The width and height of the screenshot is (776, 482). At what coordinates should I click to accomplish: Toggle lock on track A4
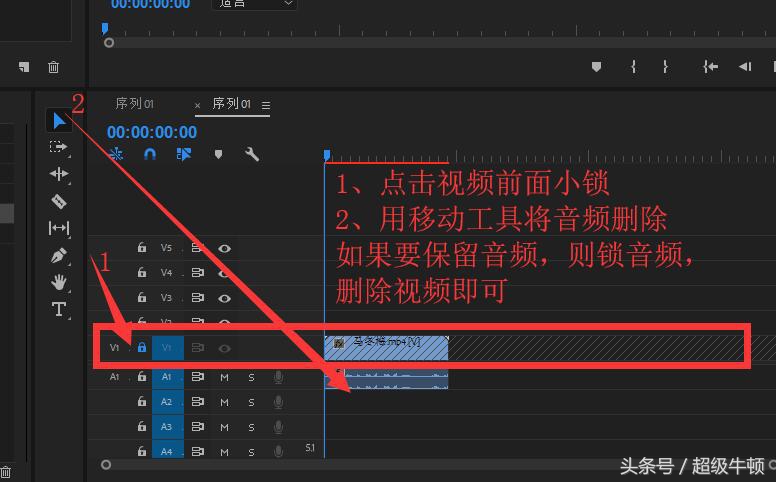[x=142, y=451]
